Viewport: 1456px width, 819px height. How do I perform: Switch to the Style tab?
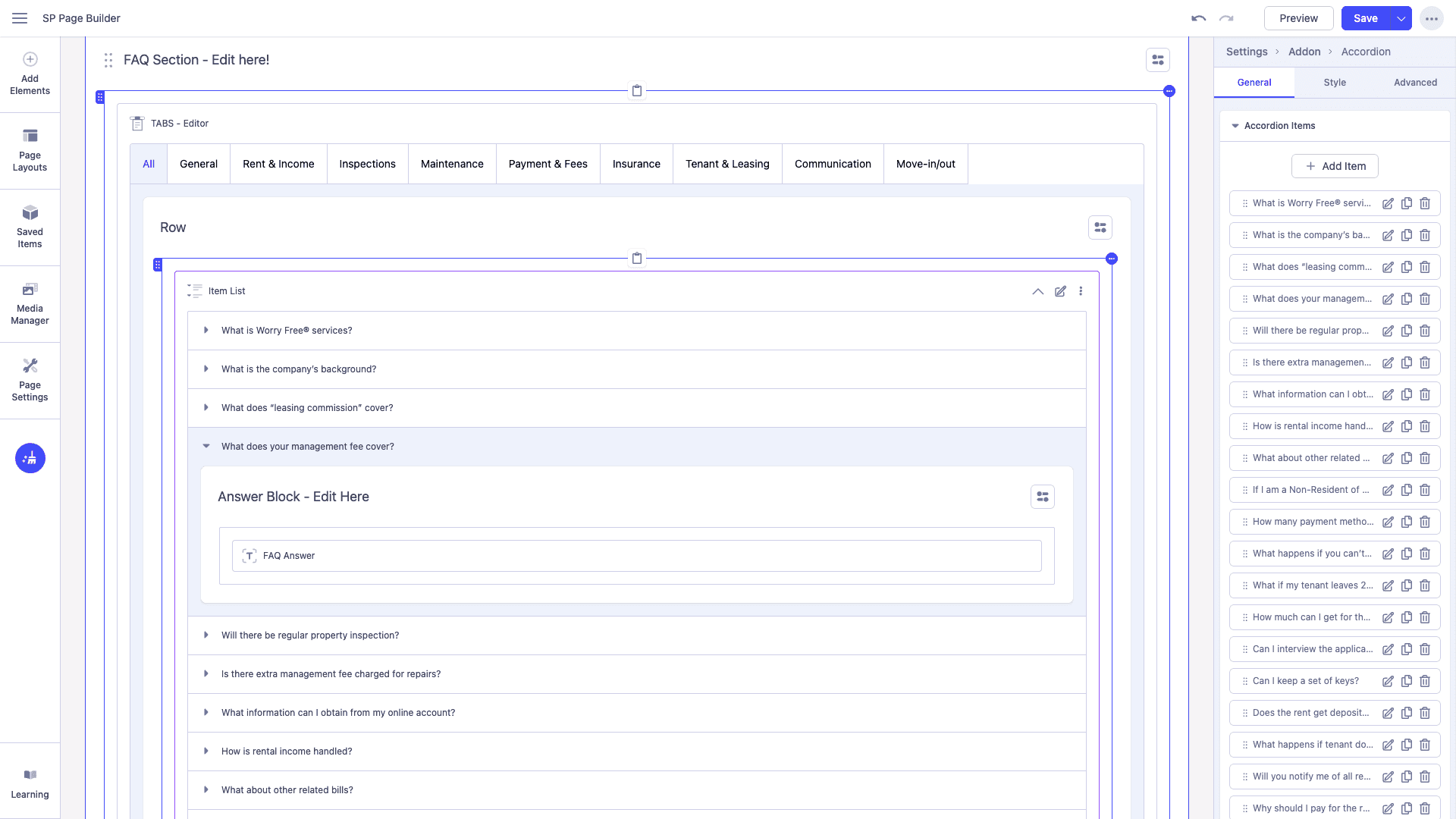point(1335,83)
